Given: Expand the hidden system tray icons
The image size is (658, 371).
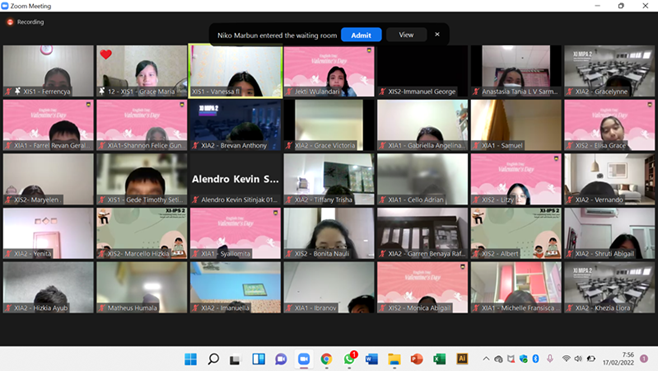Looking at the screenshot, I should (486, 359).
